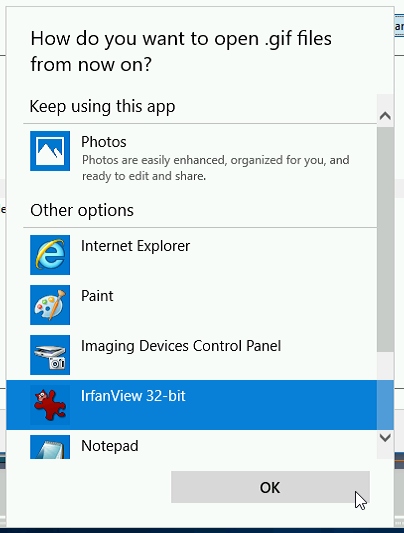
Task: Click the app list scrollbar thumb
Action: pyautogui.click(x=385, y=239)
